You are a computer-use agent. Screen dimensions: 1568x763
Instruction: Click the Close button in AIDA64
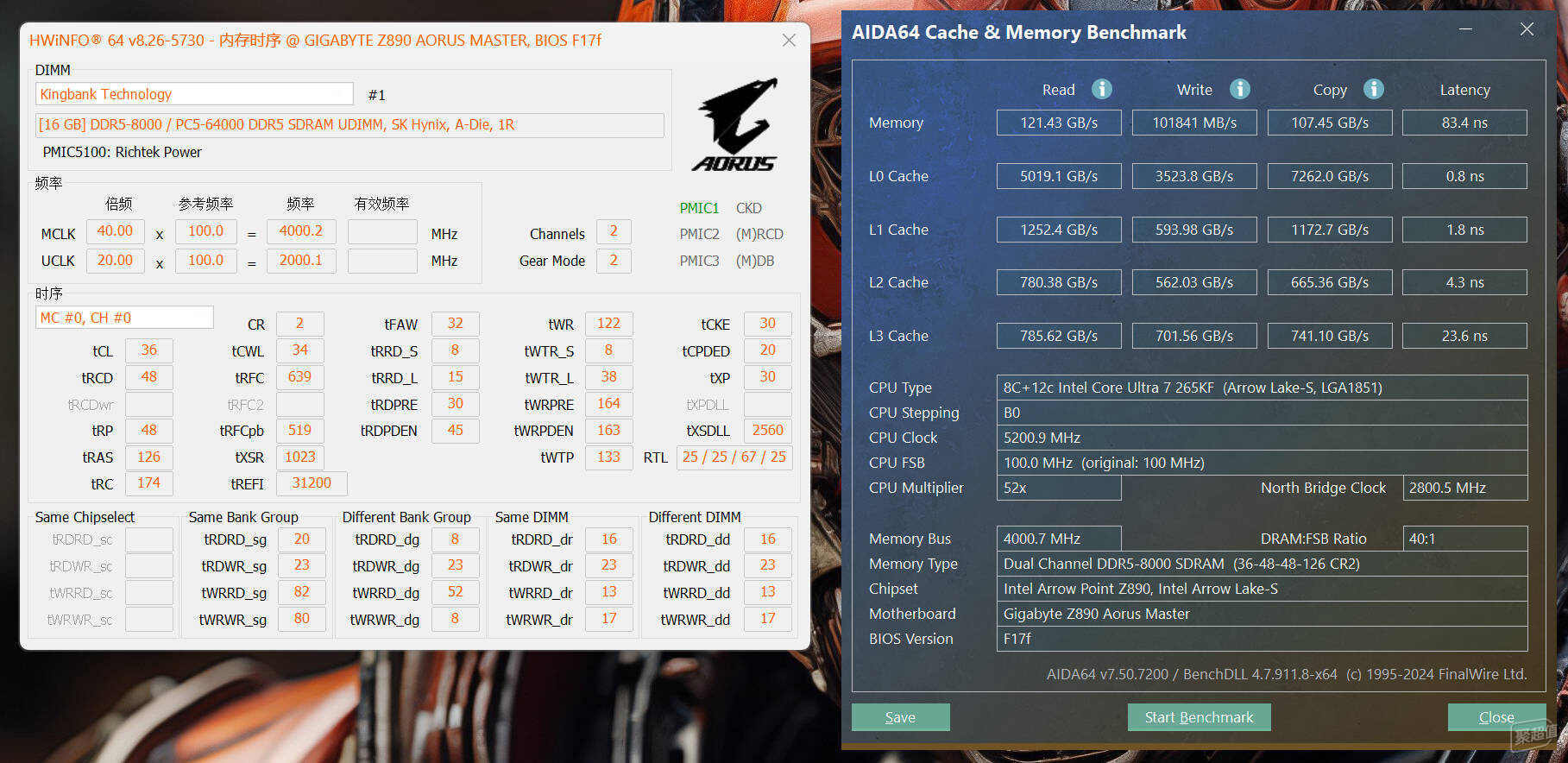(x=1496, y=717)
